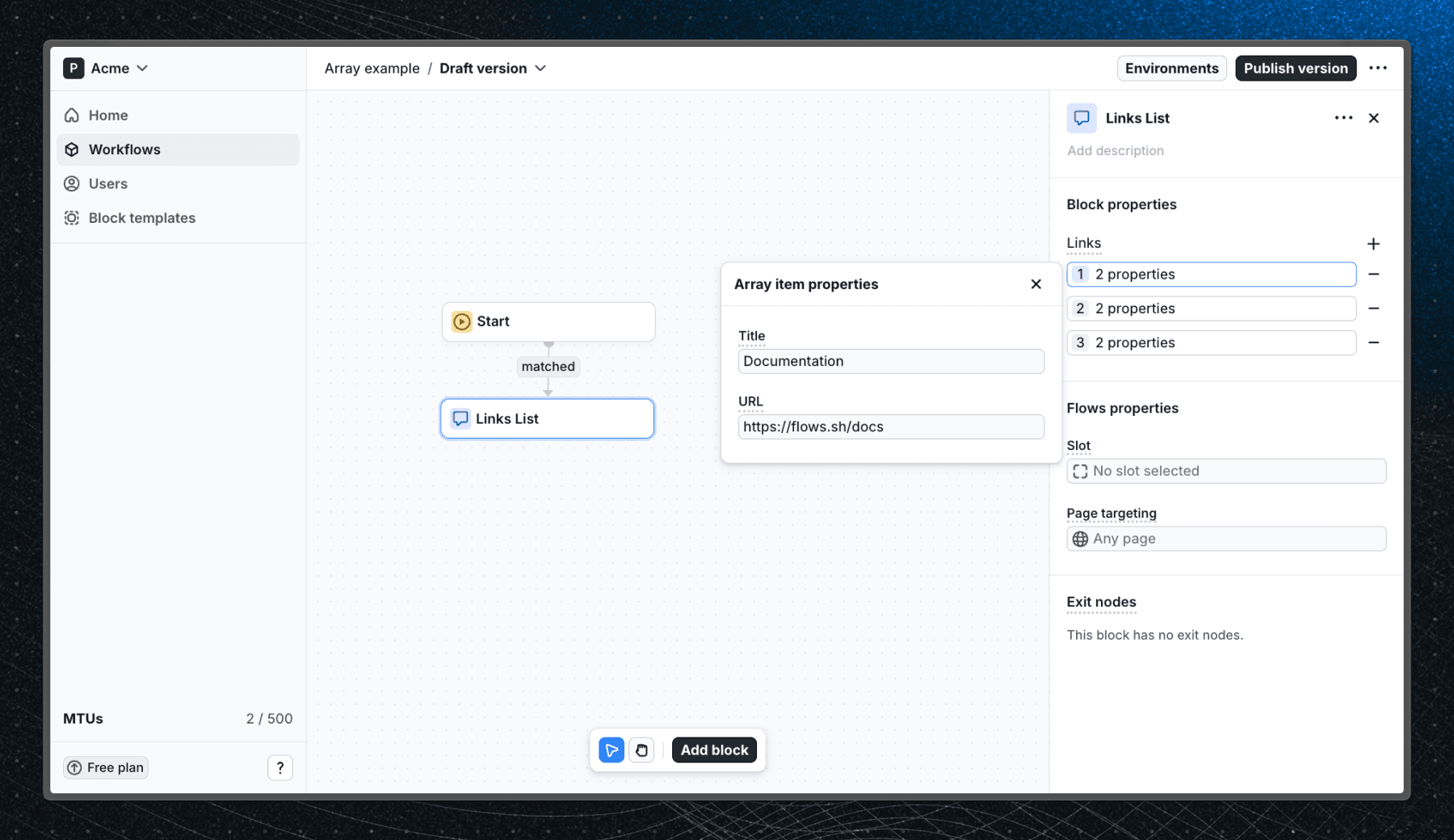Click the globe icon under Page targeting
Image resolution: width=1454 pixels, height=840 pixels.
1080,538
